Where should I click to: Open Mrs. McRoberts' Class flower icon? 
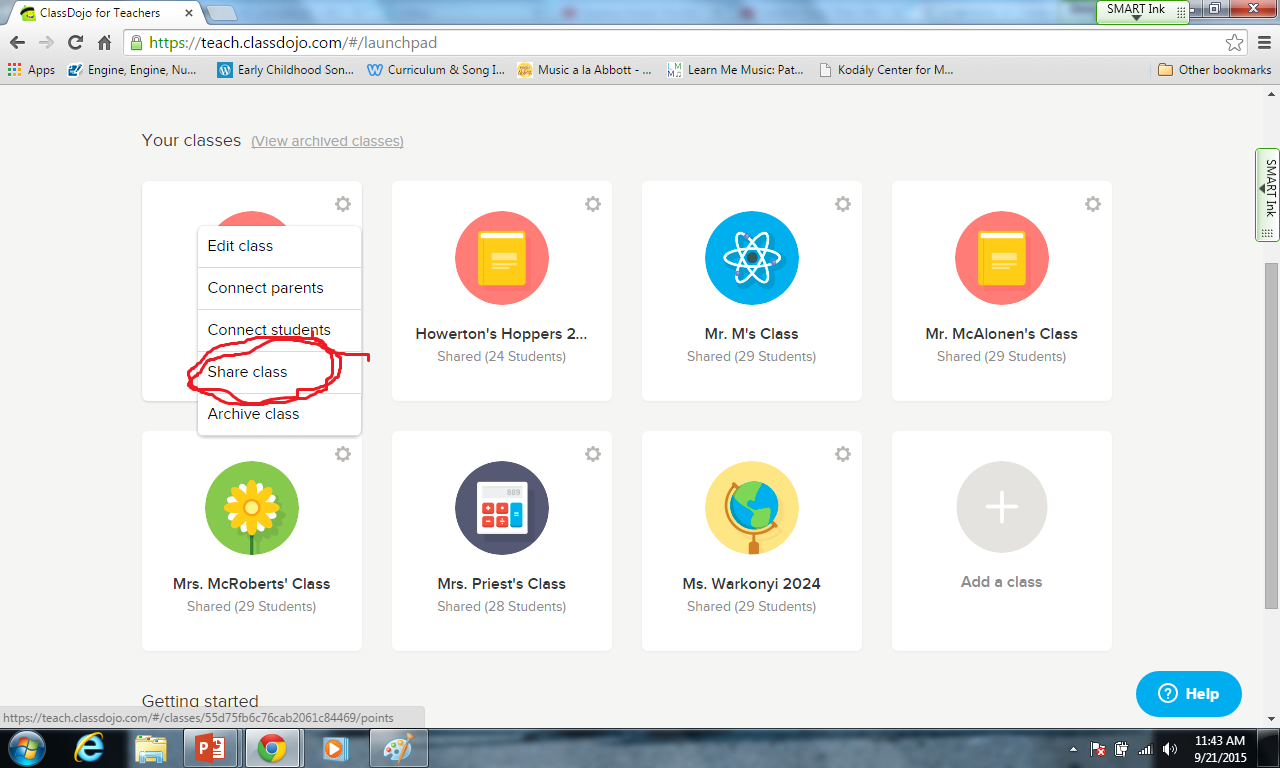[252, 508]
